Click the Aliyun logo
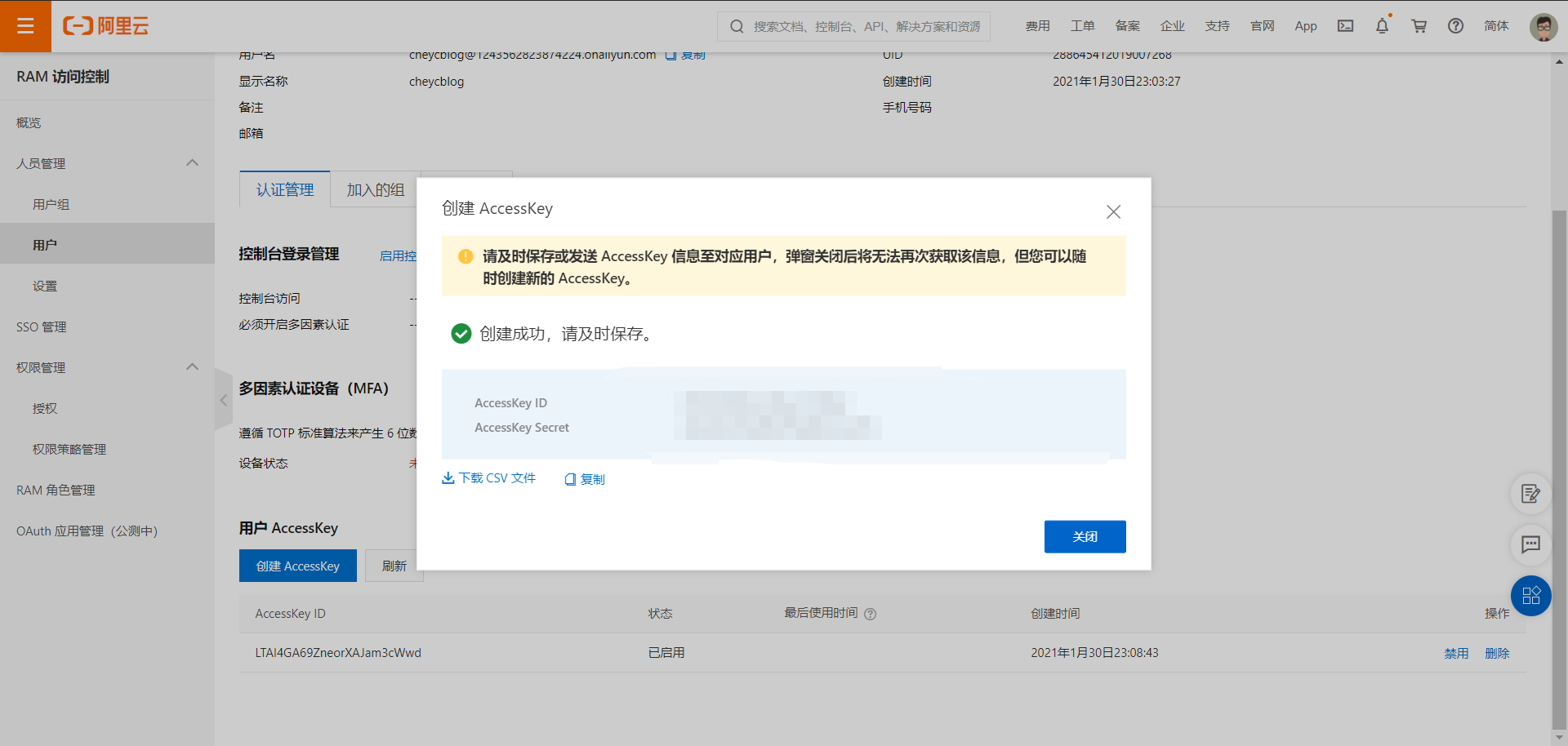Screen dimensions: 1568x746 pyautogui.click(x=106, y=26)
